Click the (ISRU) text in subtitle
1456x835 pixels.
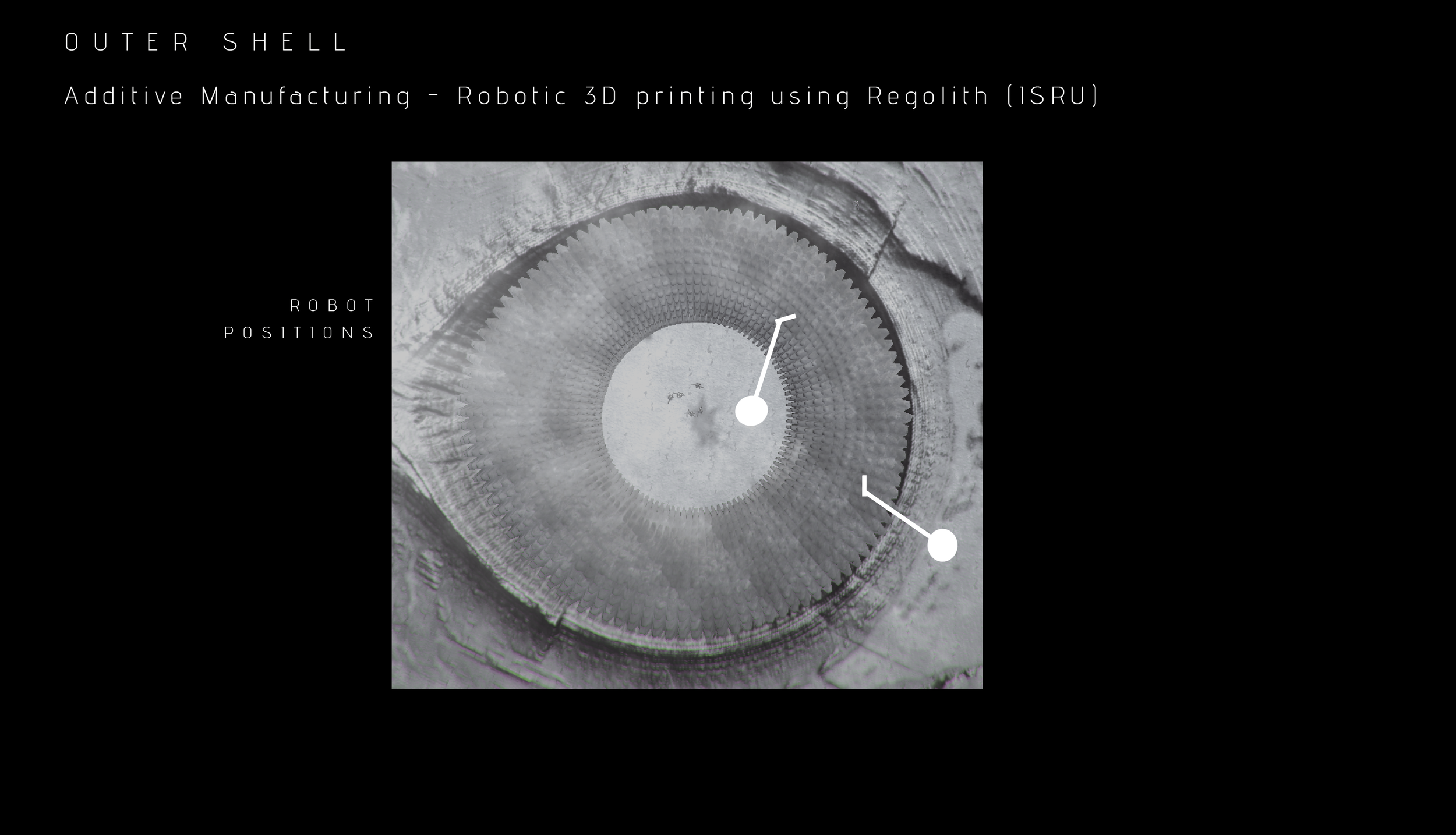(1052, 96)
